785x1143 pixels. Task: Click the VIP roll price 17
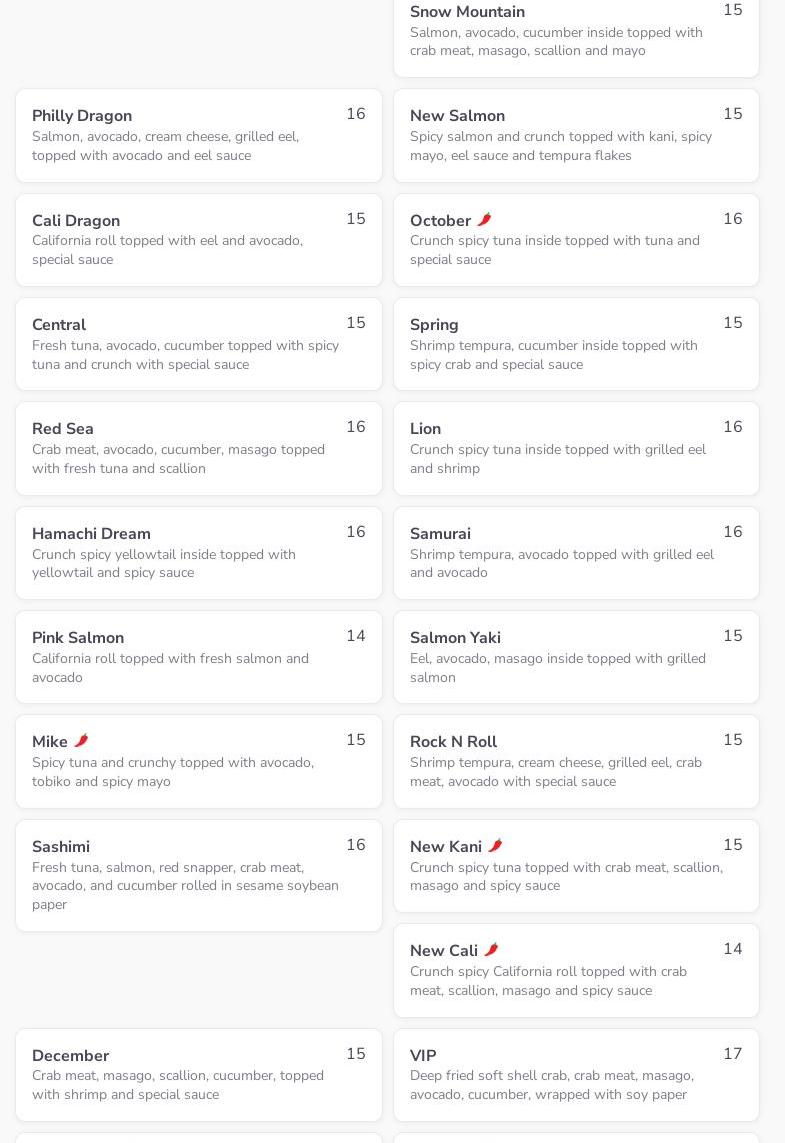732,1054
